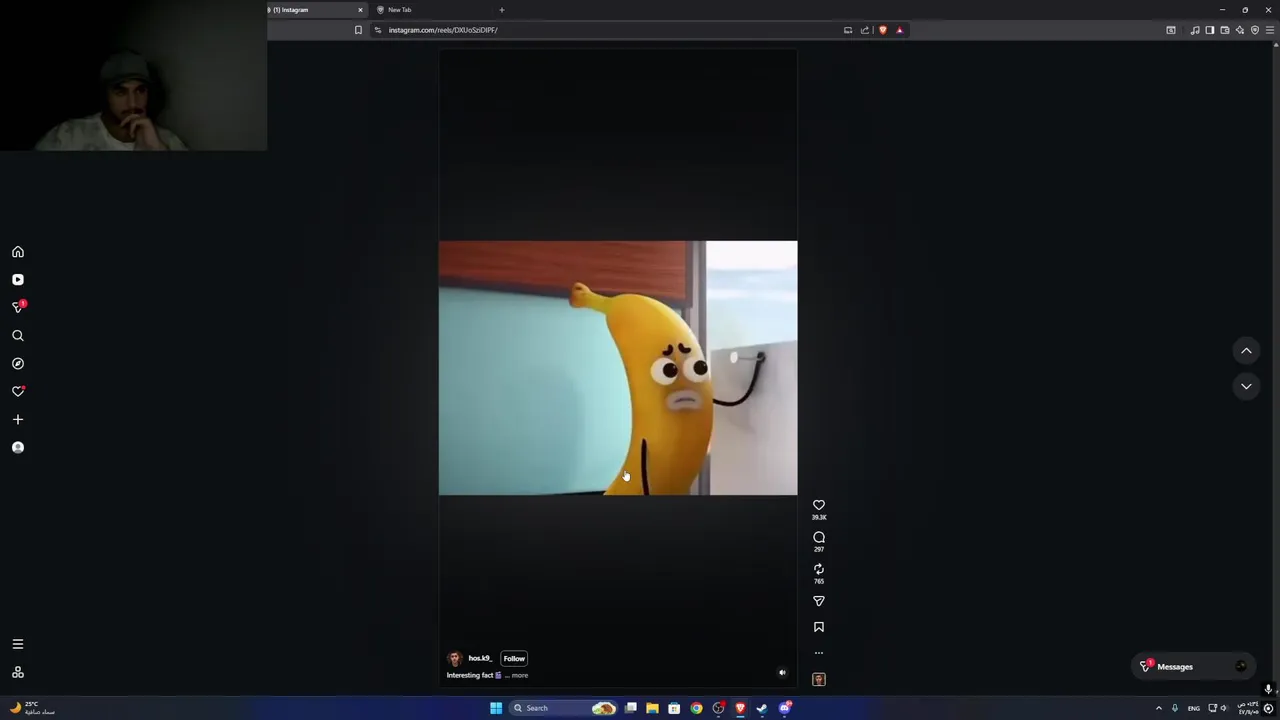This screenshot has height=720, width=1280.
Task: Create new post with plus icon
Action: [x=18, y=420]
